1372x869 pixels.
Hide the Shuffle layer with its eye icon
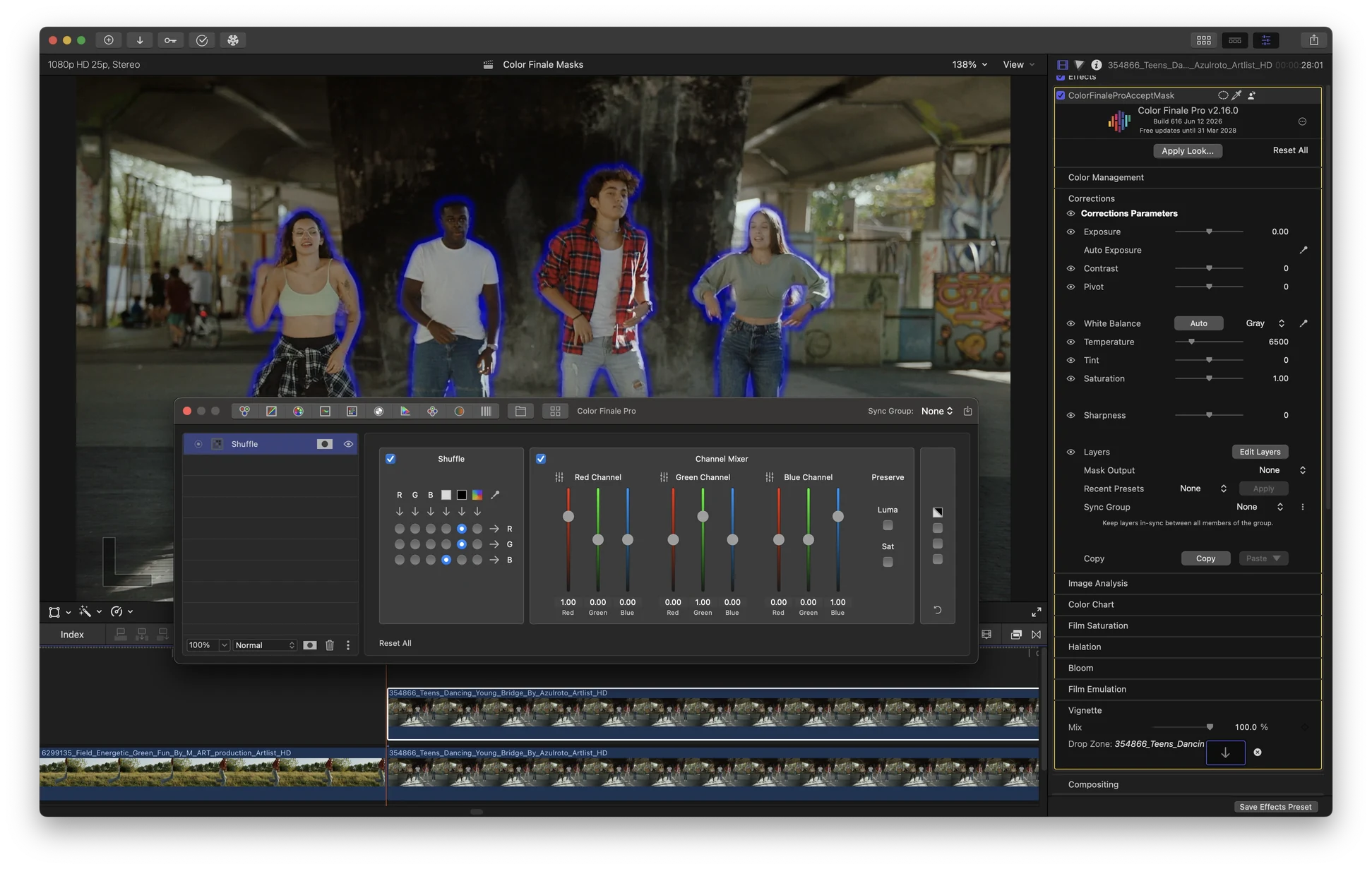(348, 444)
